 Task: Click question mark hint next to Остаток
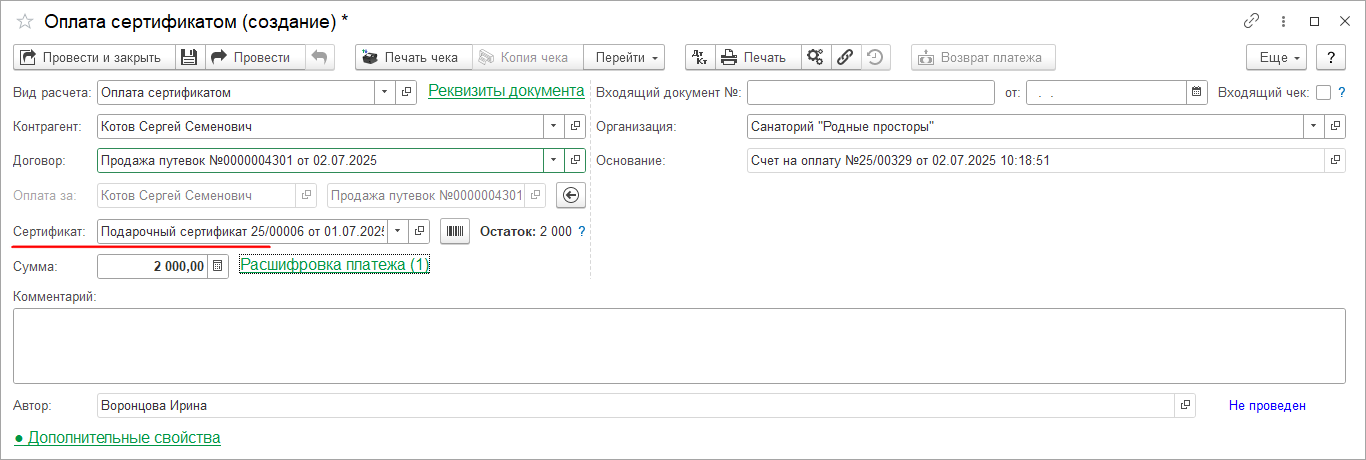pyautogui.click(x=582, y=231)
